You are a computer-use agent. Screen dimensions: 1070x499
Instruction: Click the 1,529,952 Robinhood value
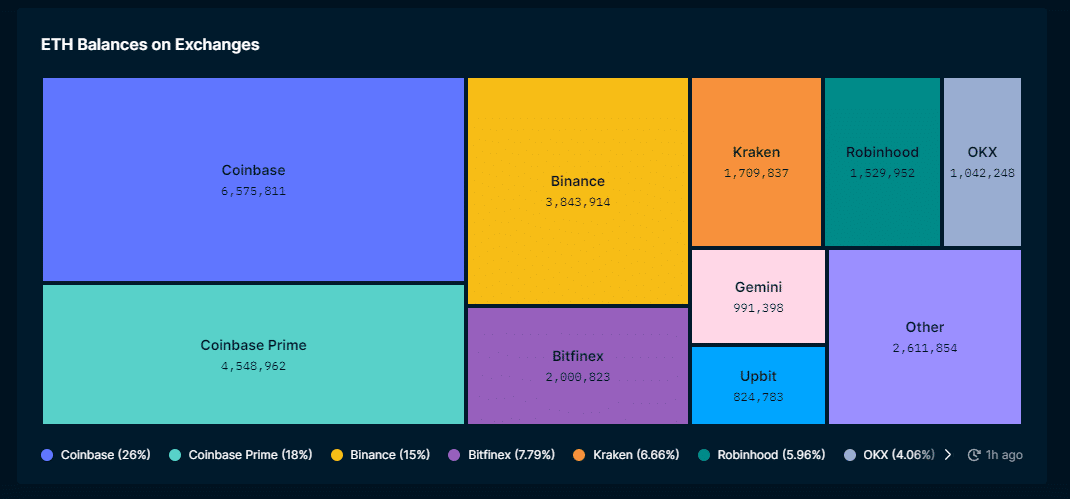point(882,173)
